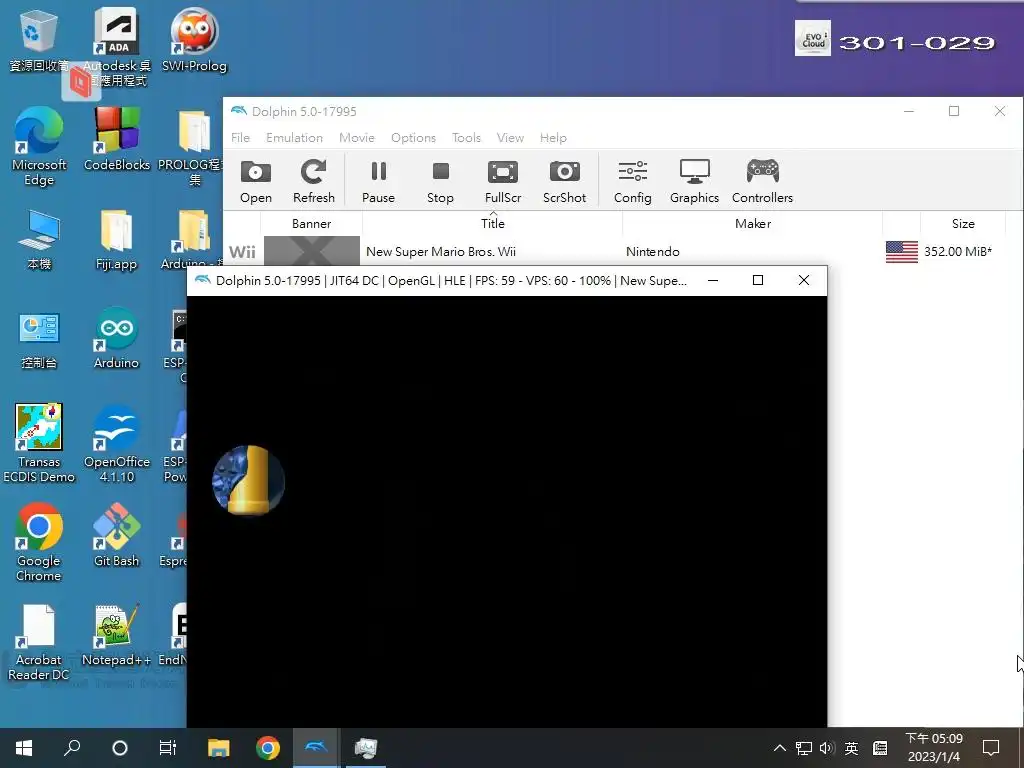This screenshot has width=1024, height=768.
Task: Select the PROLOG folder desktop icon
Action: pos(194,147)
